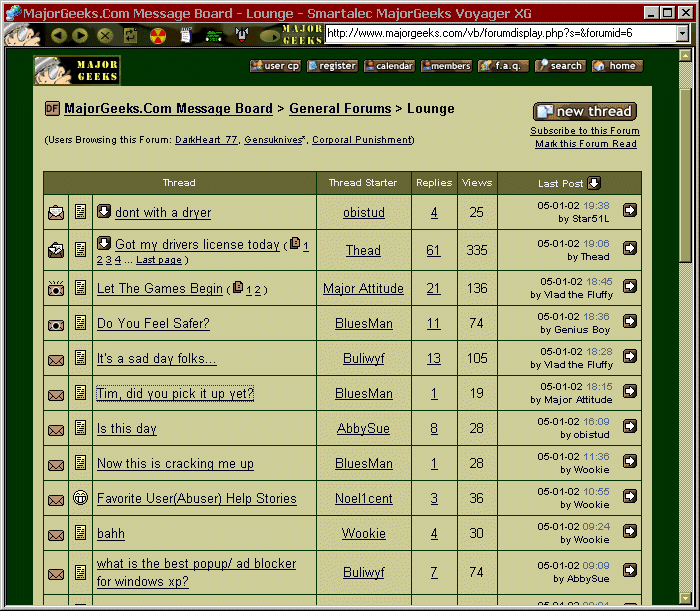700x611 pixels.
Task: Go to last post of Let The Games Begin
Action: point(630,286)
